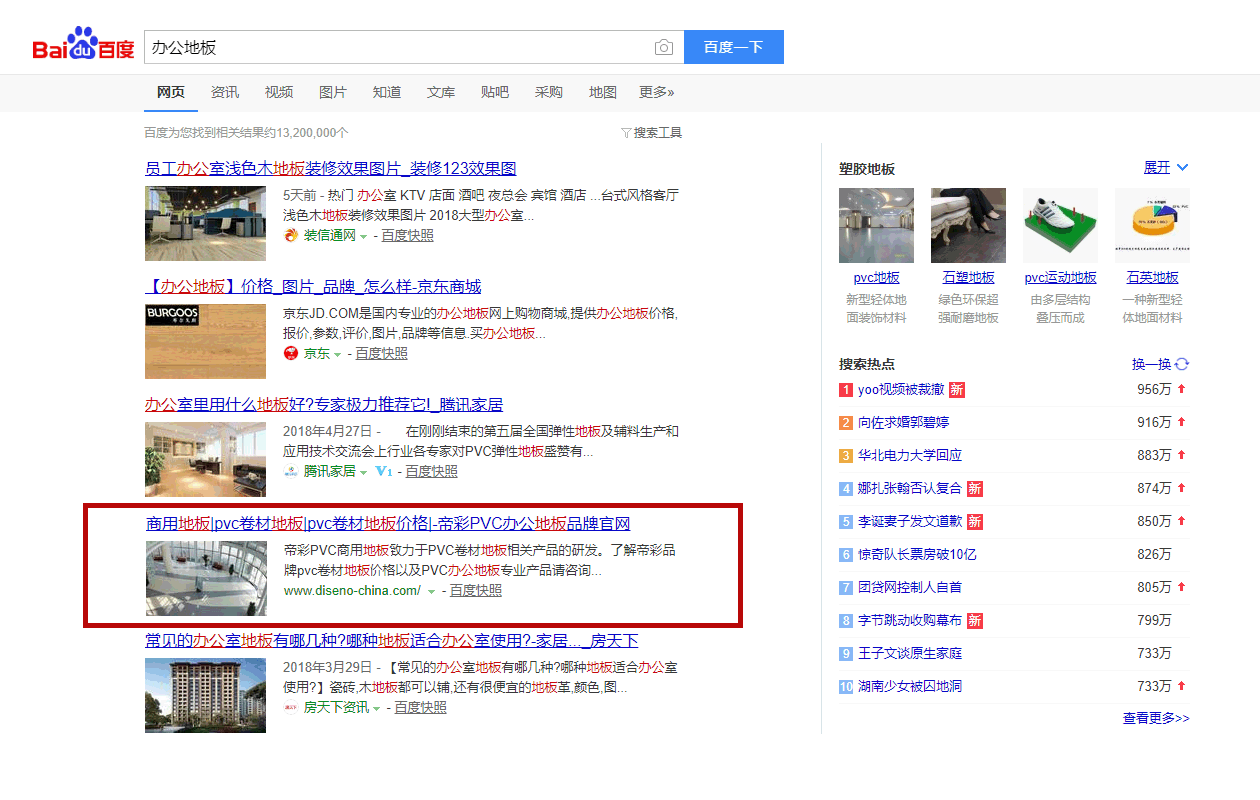Open 百度快照 for the 腾讯家居 result
Image resolution: width=1260 pixels, height=800 pixels.
click(x=431, y=472)
